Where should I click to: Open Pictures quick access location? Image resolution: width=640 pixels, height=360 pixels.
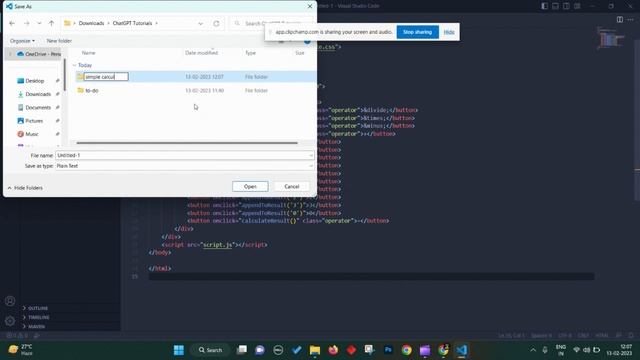33,121
